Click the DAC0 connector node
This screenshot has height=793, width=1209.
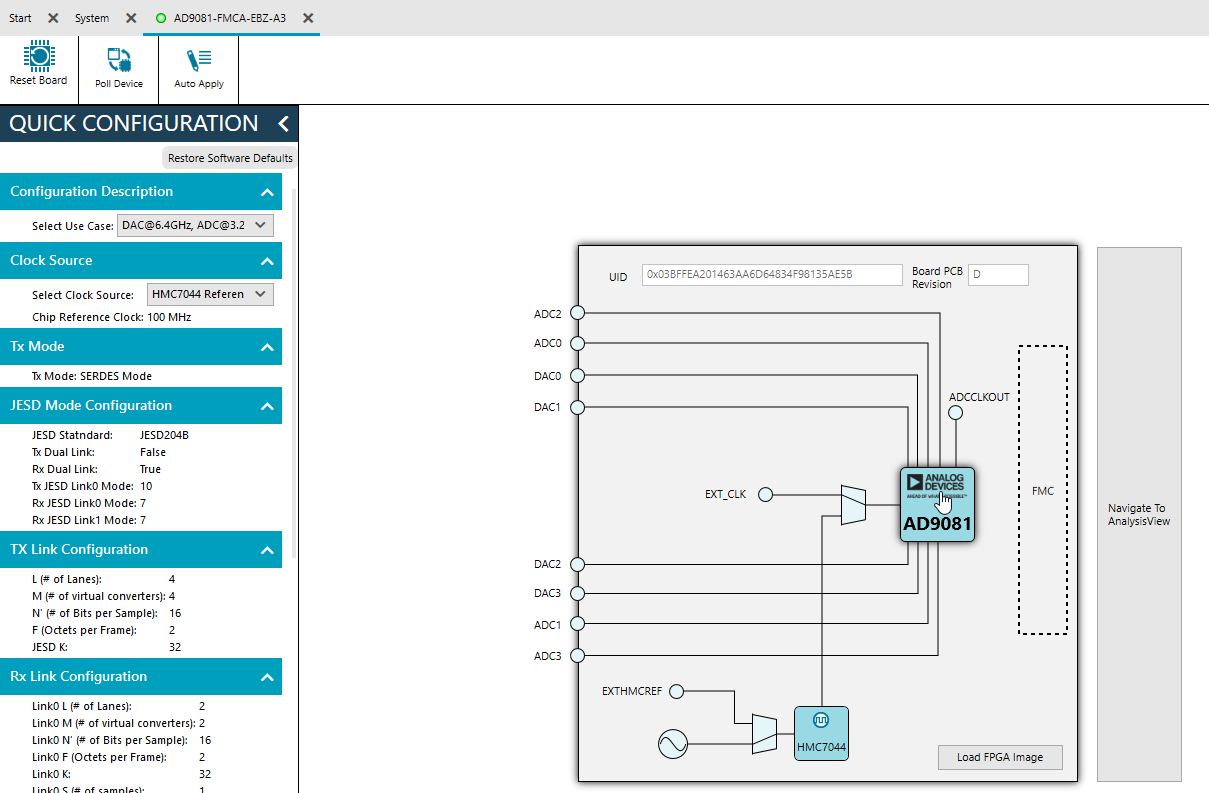point(577,376)
